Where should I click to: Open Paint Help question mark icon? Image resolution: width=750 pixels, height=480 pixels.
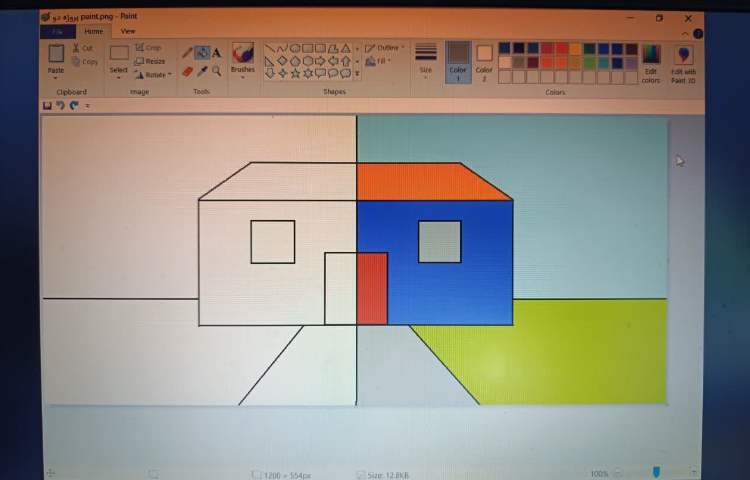coord(698,34)
